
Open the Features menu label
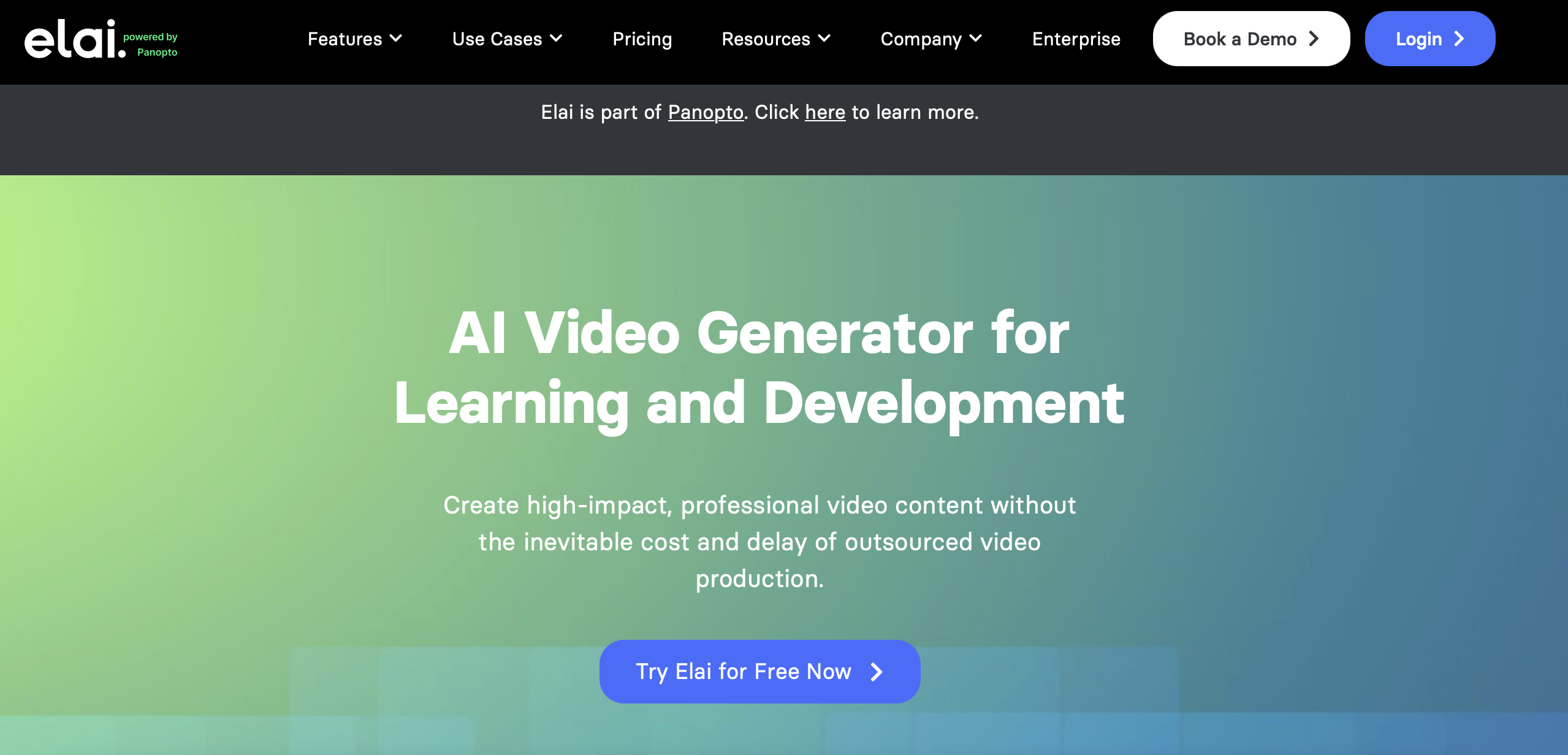pyautogui.click(x=345, y=39)
